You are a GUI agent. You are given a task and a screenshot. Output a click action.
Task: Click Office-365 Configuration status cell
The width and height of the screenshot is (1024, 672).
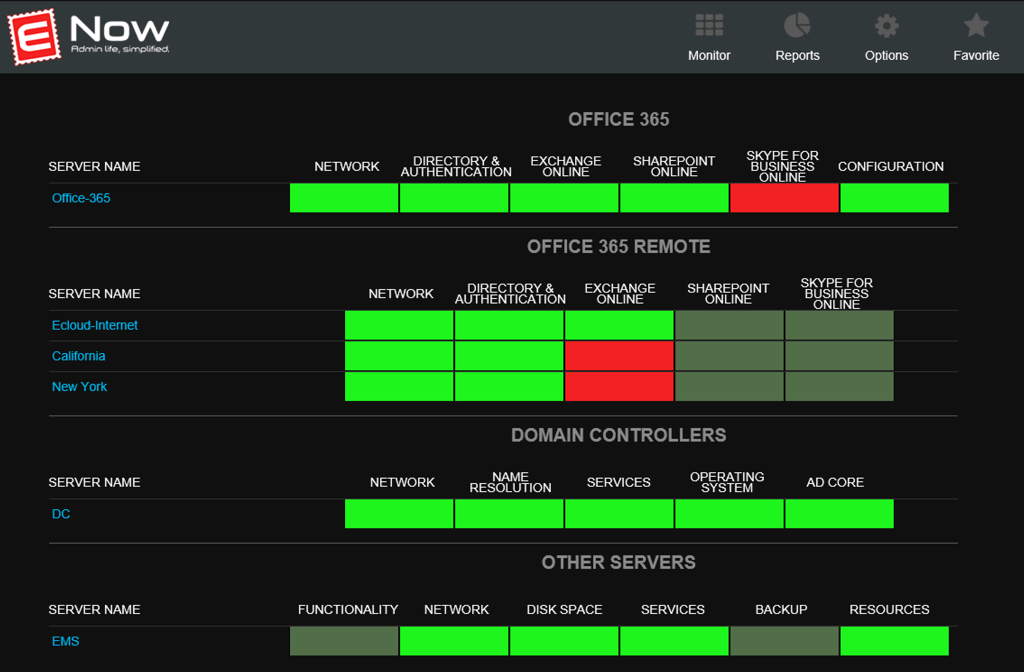pos(894,198)
